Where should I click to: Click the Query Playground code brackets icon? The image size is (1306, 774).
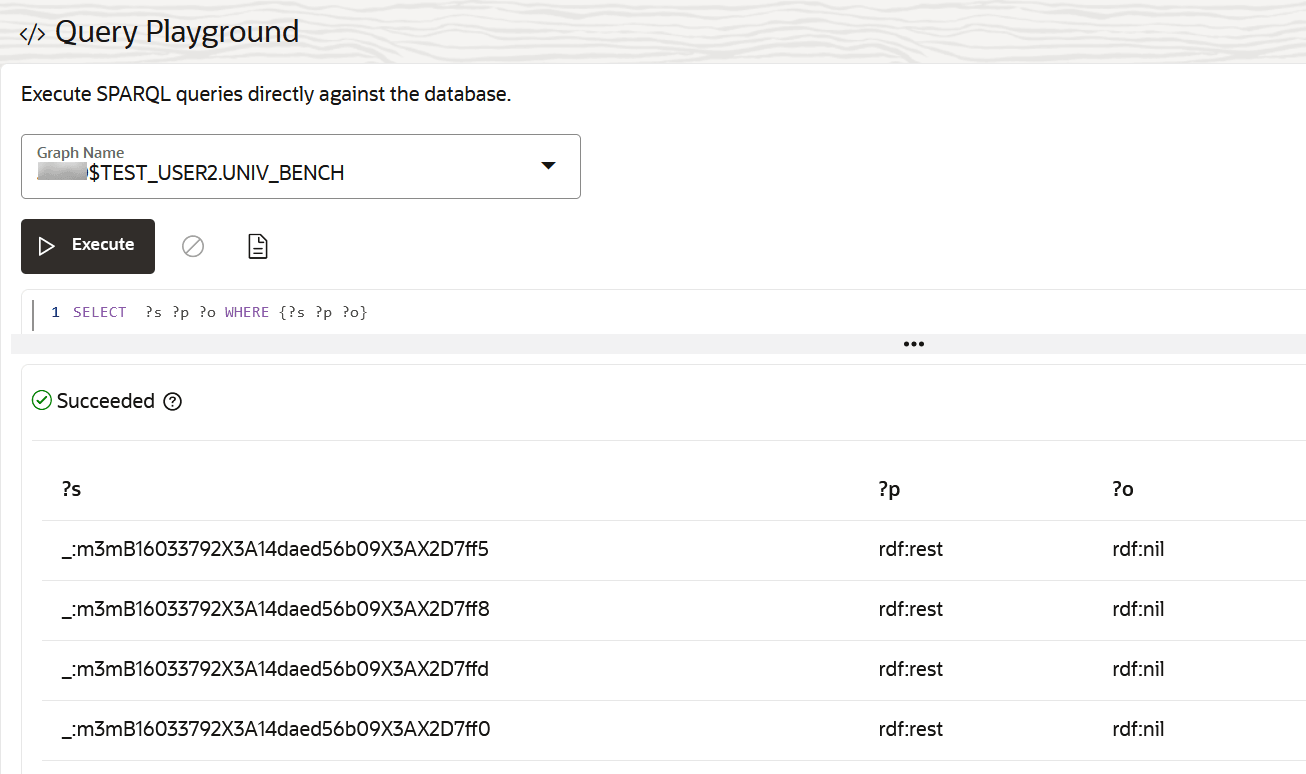32,33
